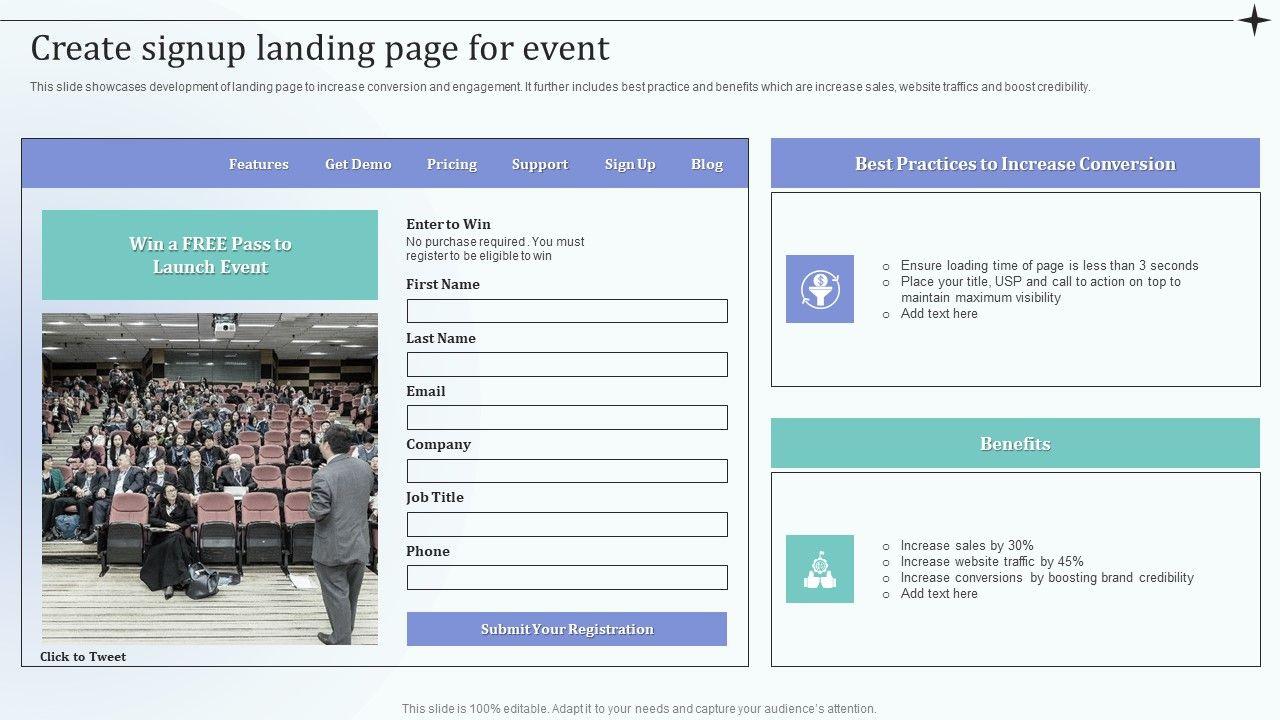This screenshot has height=720, width=1280.
Task: Click the four-point star decoration icon
Action: tap(1254, 20)
